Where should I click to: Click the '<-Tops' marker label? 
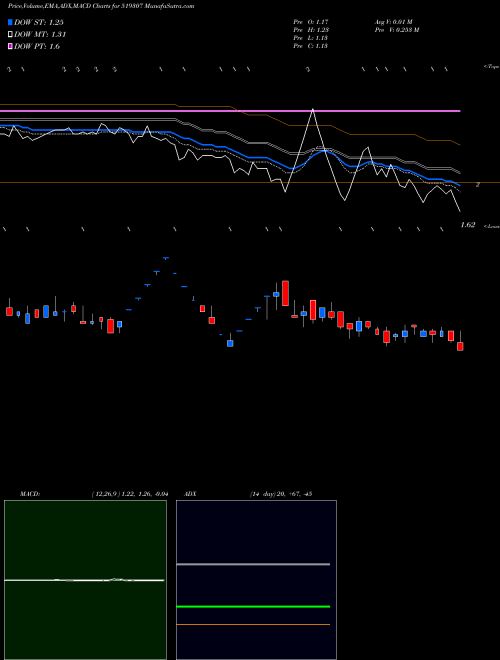click(x=491, y=67)
